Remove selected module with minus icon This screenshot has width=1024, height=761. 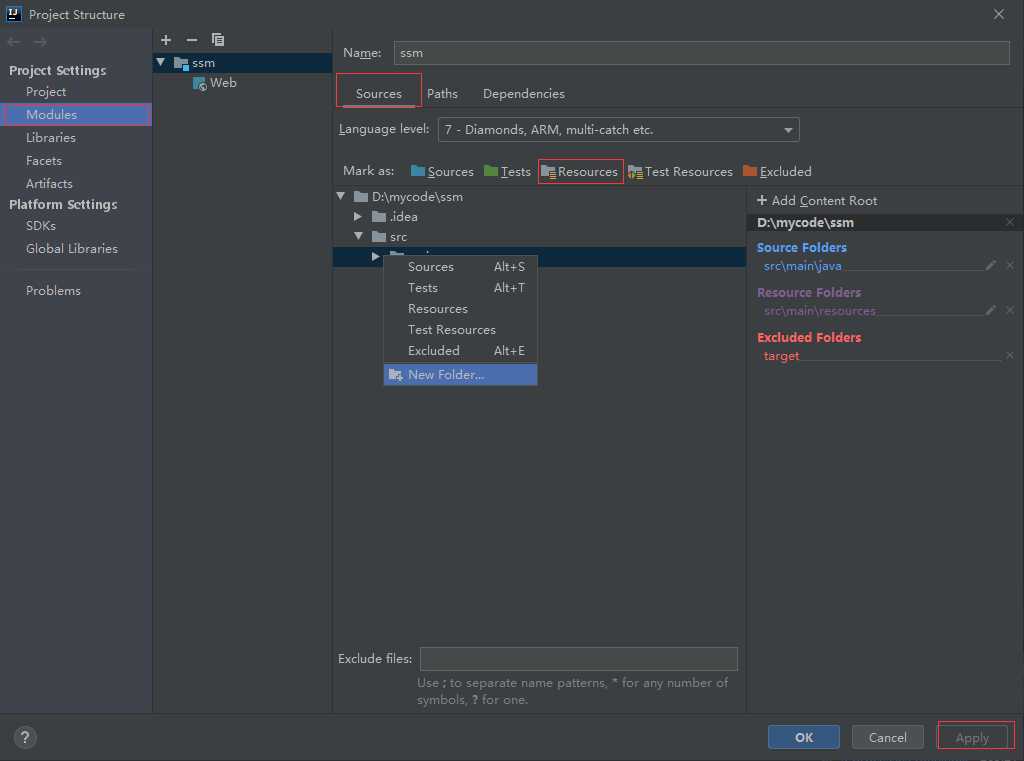pos(191,40)
